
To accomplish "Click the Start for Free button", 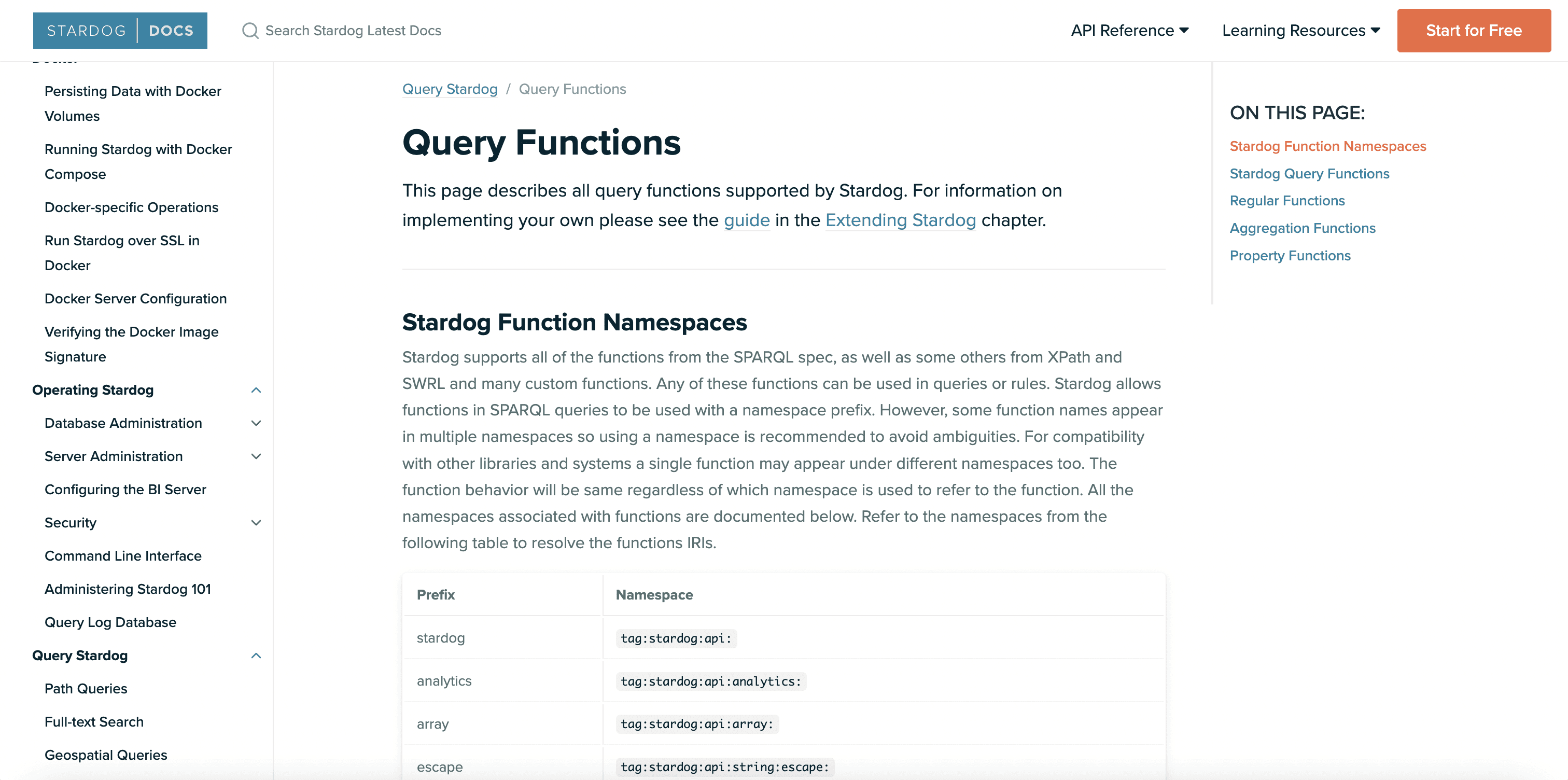I will click(1473, 31).
